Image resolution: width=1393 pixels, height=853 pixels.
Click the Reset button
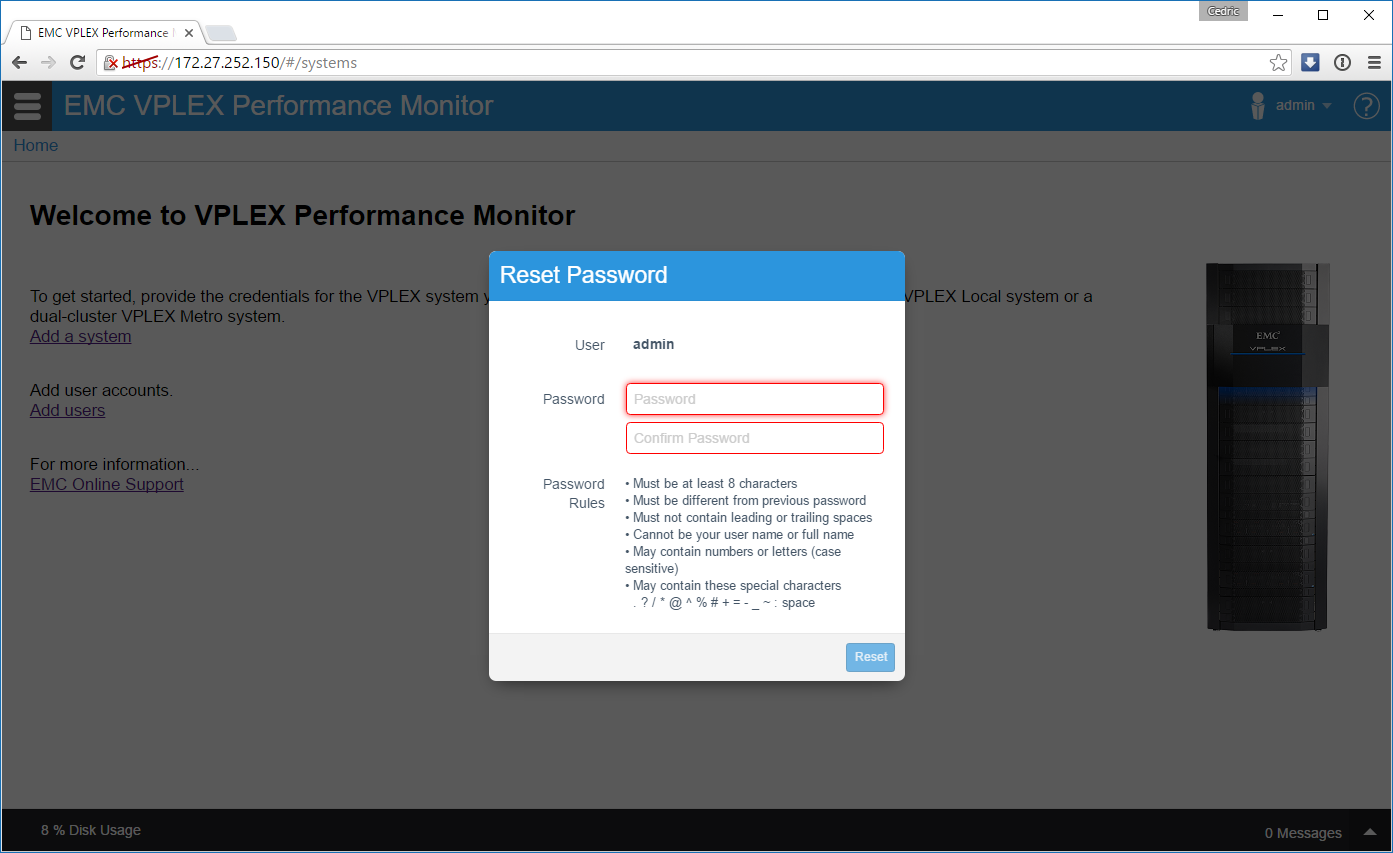point(870,657)
